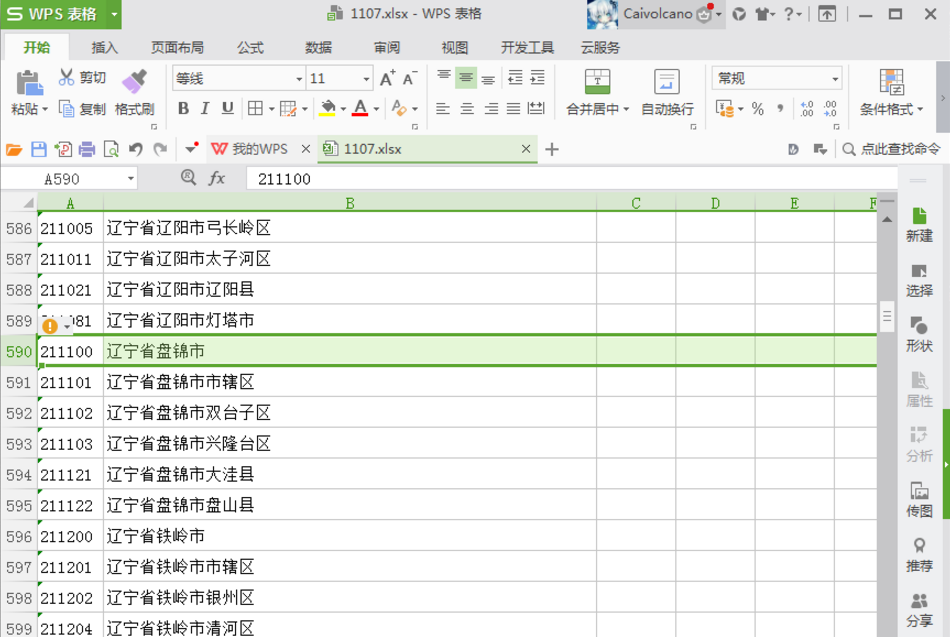Screen dimensions: 950x637
Task: Click the error warning indicator dropdown
Action: [67, 327]
